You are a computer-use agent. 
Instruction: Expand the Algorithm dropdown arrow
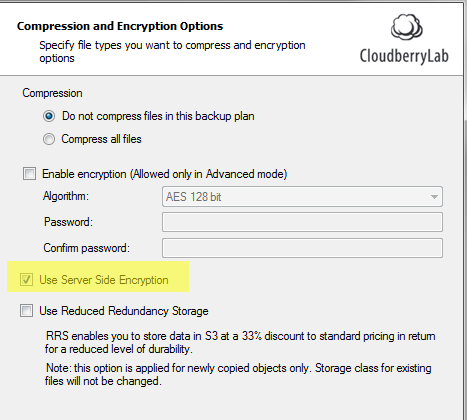click(x=434, y=197)
